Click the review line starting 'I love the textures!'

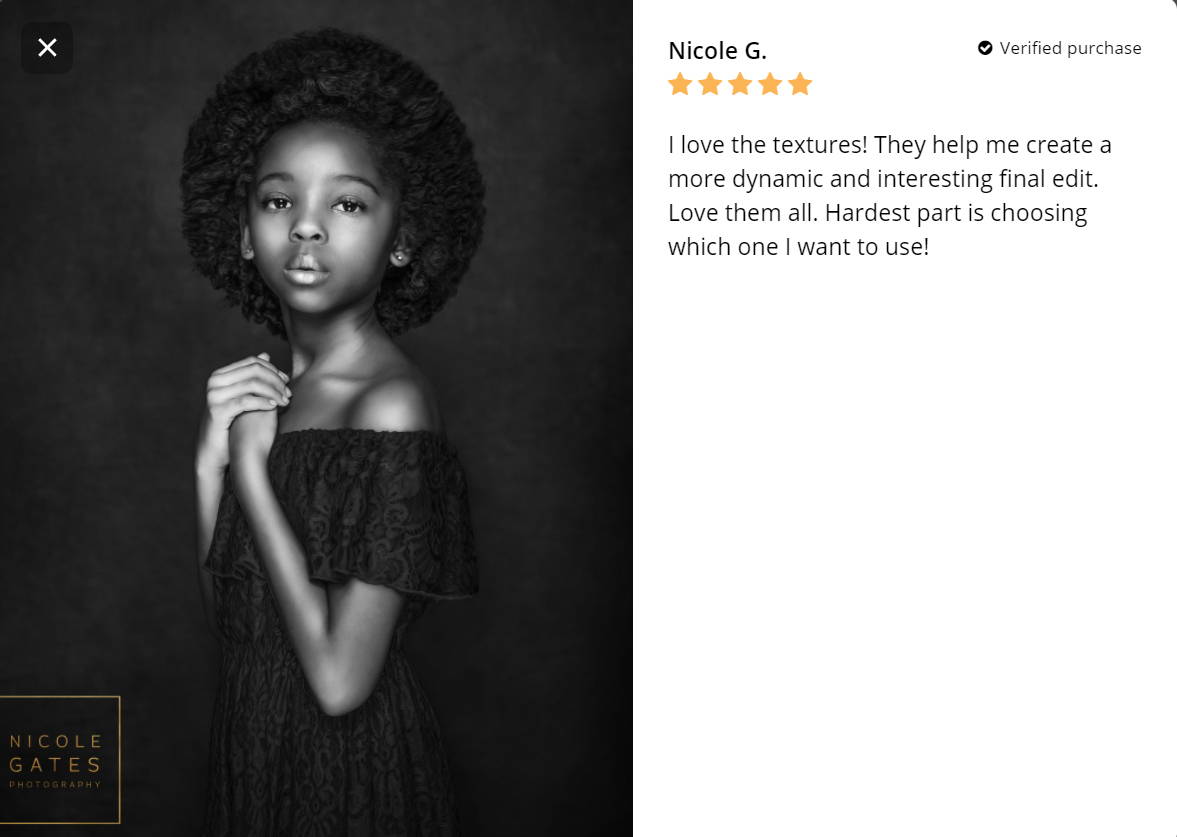click(890, 144)
